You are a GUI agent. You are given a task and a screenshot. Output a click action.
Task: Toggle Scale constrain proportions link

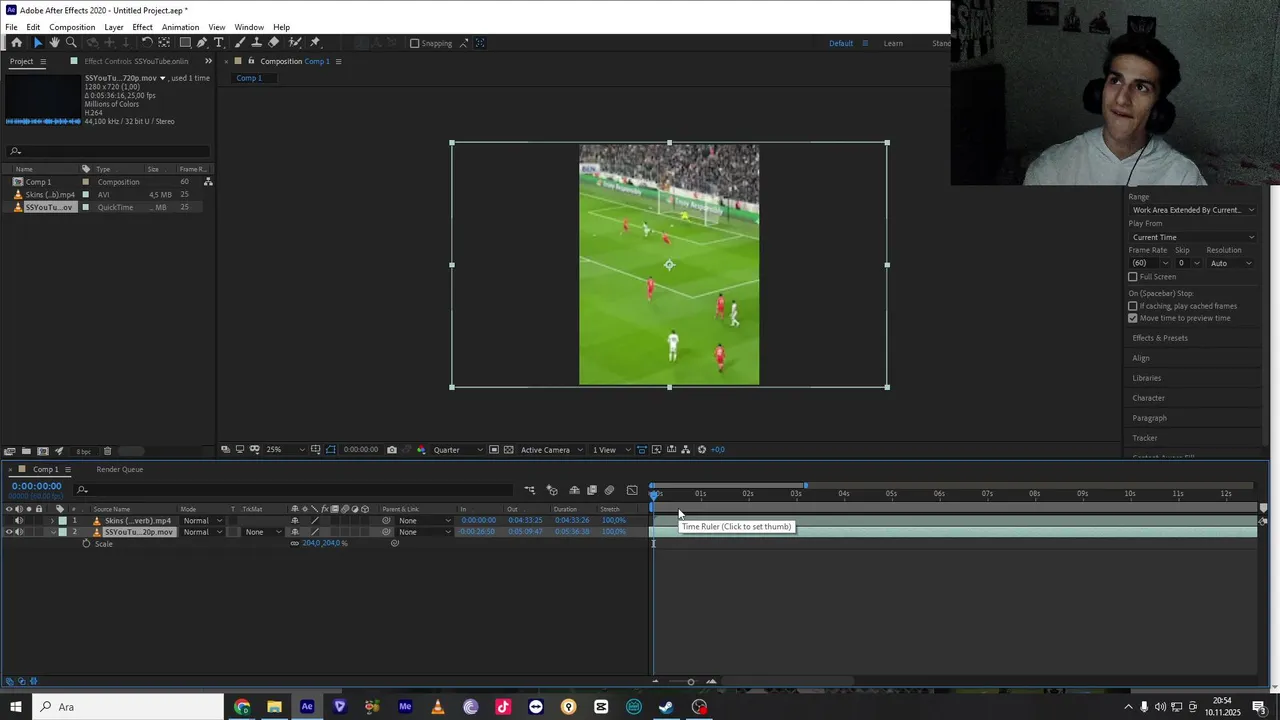point(295,543)
